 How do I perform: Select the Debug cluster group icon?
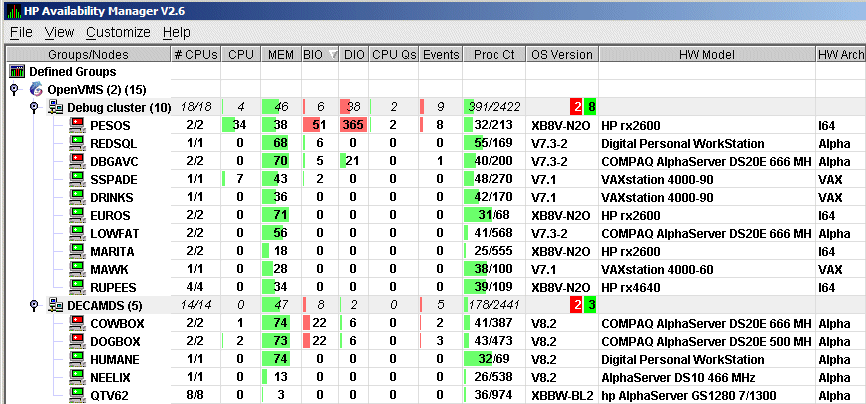[55, 107]
